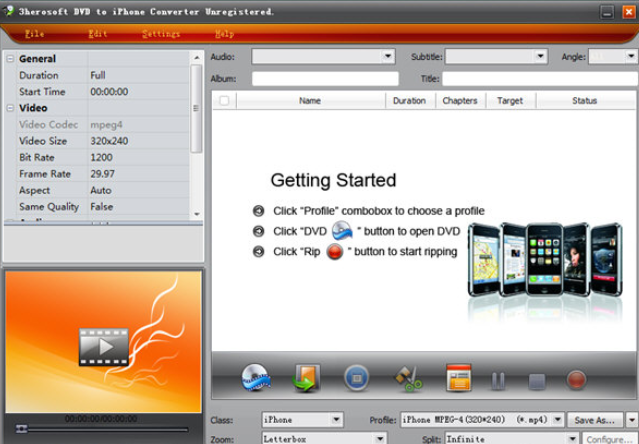Screen dimensions: 639x444
Task: Click the preview playback seek slider handle
Action: tap(22, 429)
